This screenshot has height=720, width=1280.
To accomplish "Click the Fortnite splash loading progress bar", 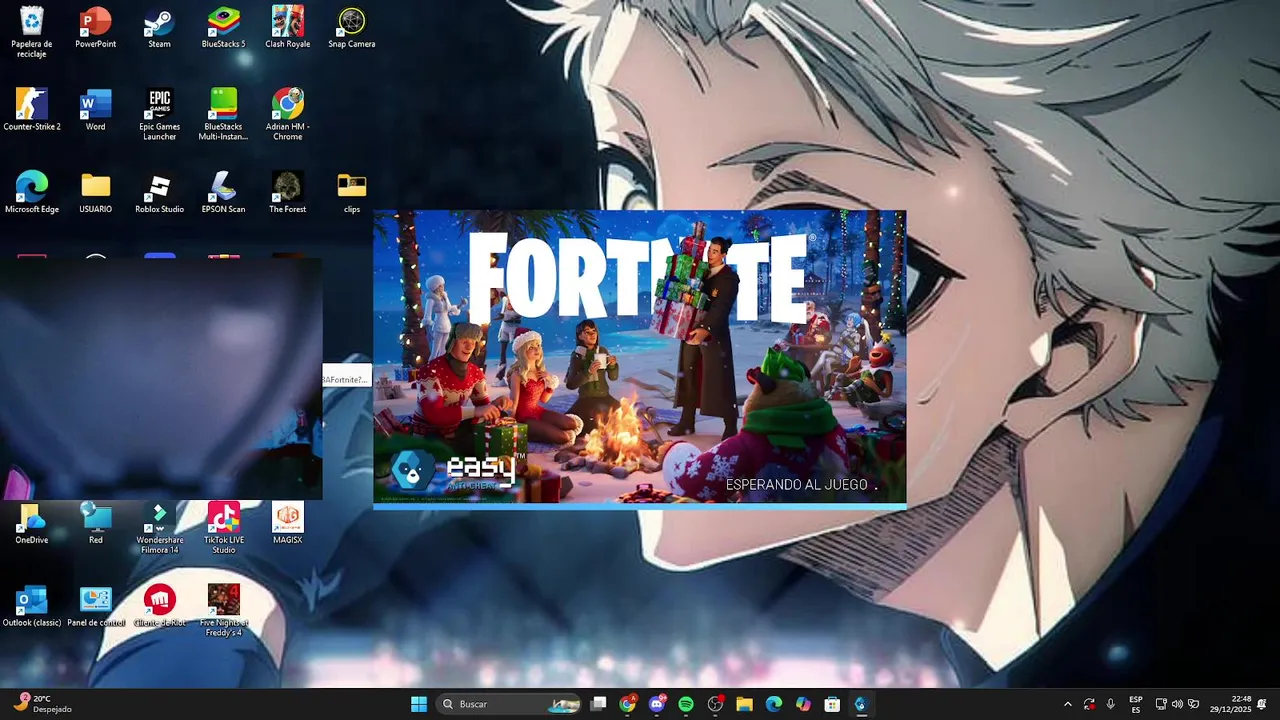I will (x=640, y=507).
